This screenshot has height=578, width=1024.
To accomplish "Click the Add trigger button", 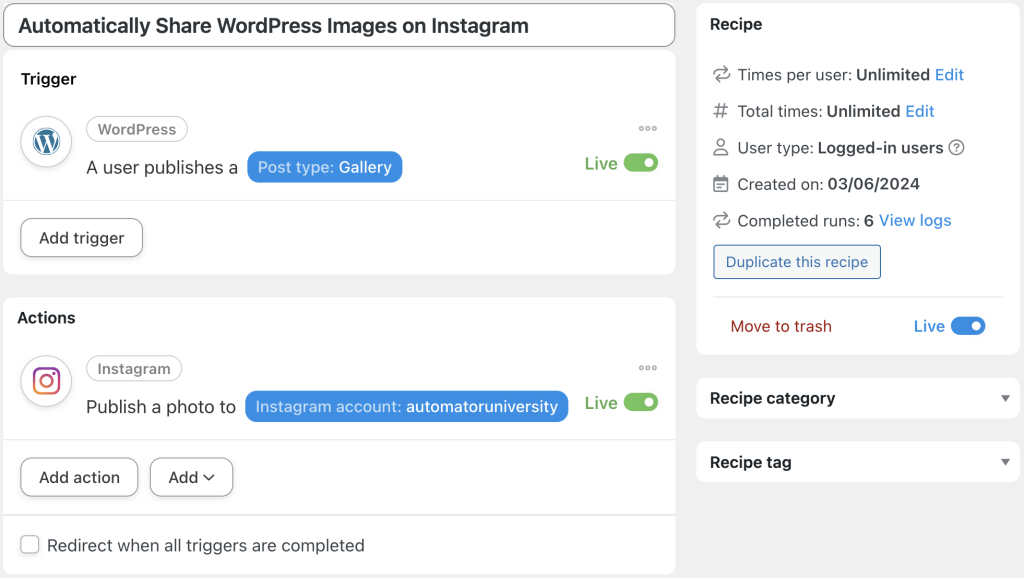I will 81,238.
